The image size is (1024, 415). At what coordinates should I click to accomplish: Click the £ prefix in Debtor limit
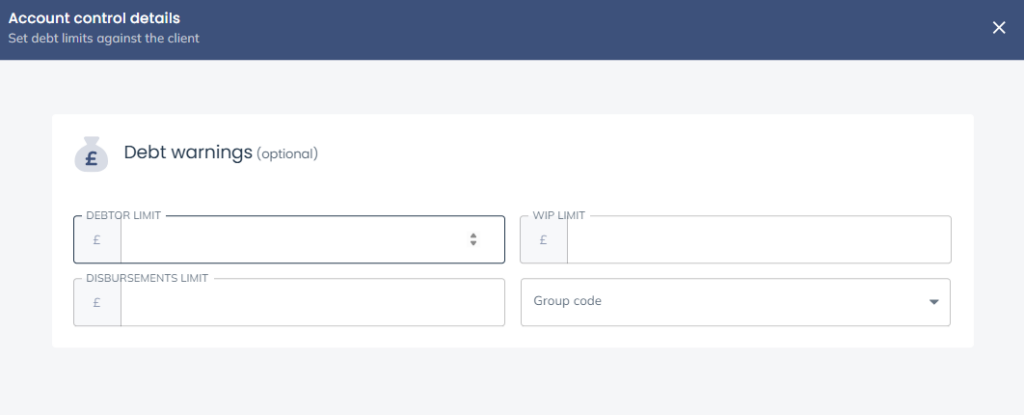[x=97, y=240]
